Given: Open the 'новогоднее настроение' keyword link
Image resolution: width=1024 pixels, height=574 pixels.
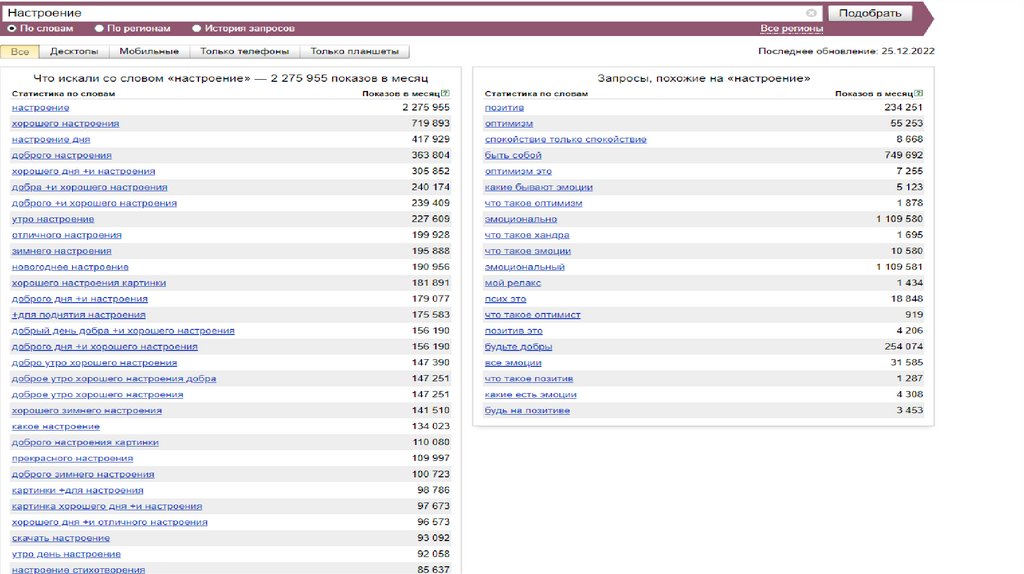Looking at the screenshot, I should (70, 267).
